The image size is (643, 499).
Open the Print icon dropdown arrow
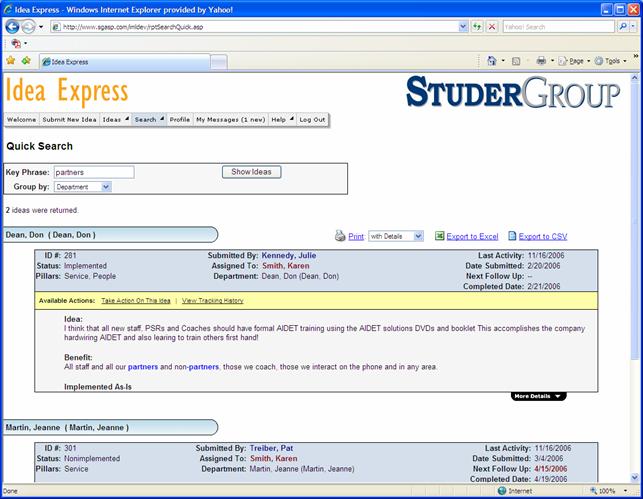(552, 61)
